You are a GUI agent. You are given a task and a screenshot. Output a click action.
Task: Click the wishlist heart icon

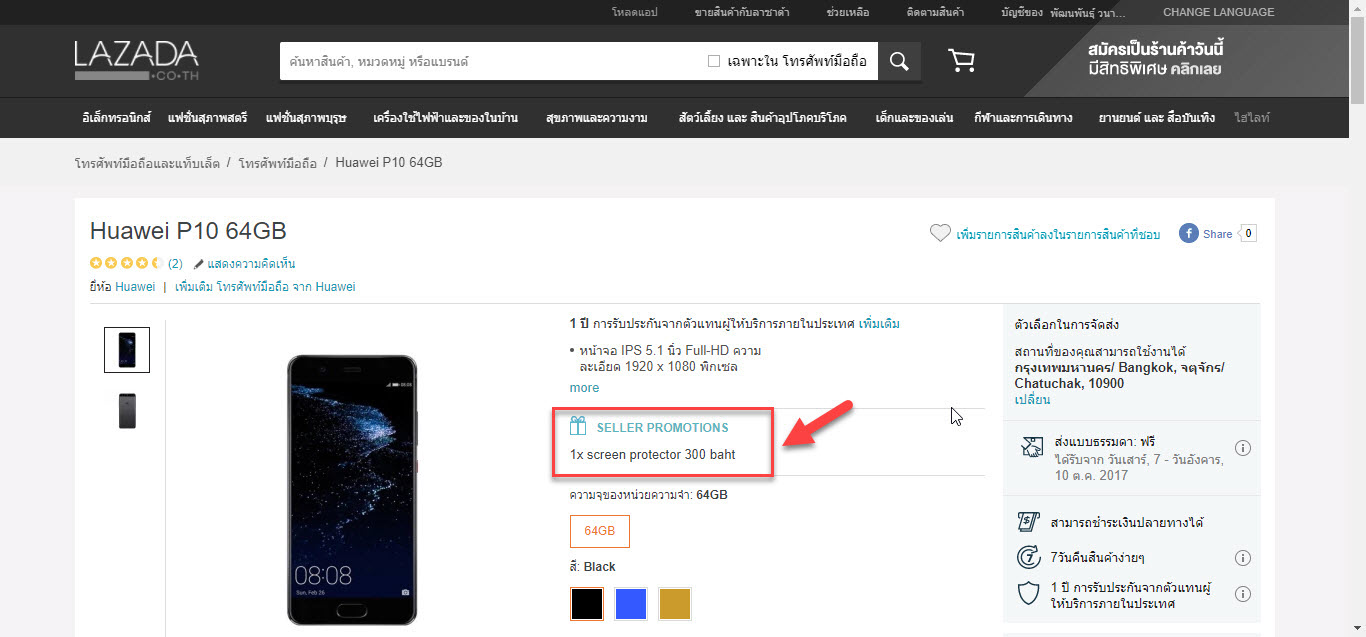click(939, 233)
